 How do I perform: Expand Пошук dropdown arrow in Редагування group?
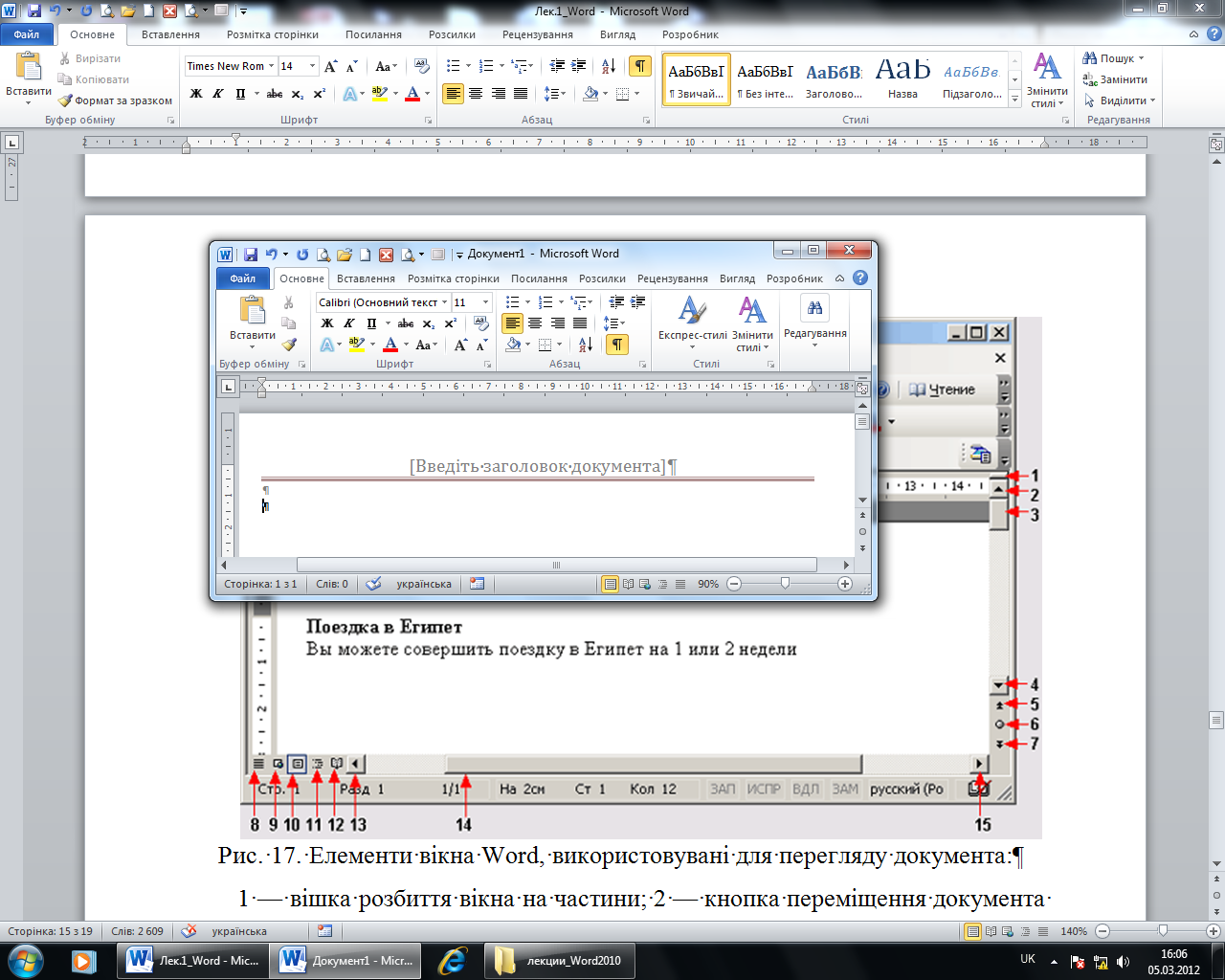click(1141, 58)
